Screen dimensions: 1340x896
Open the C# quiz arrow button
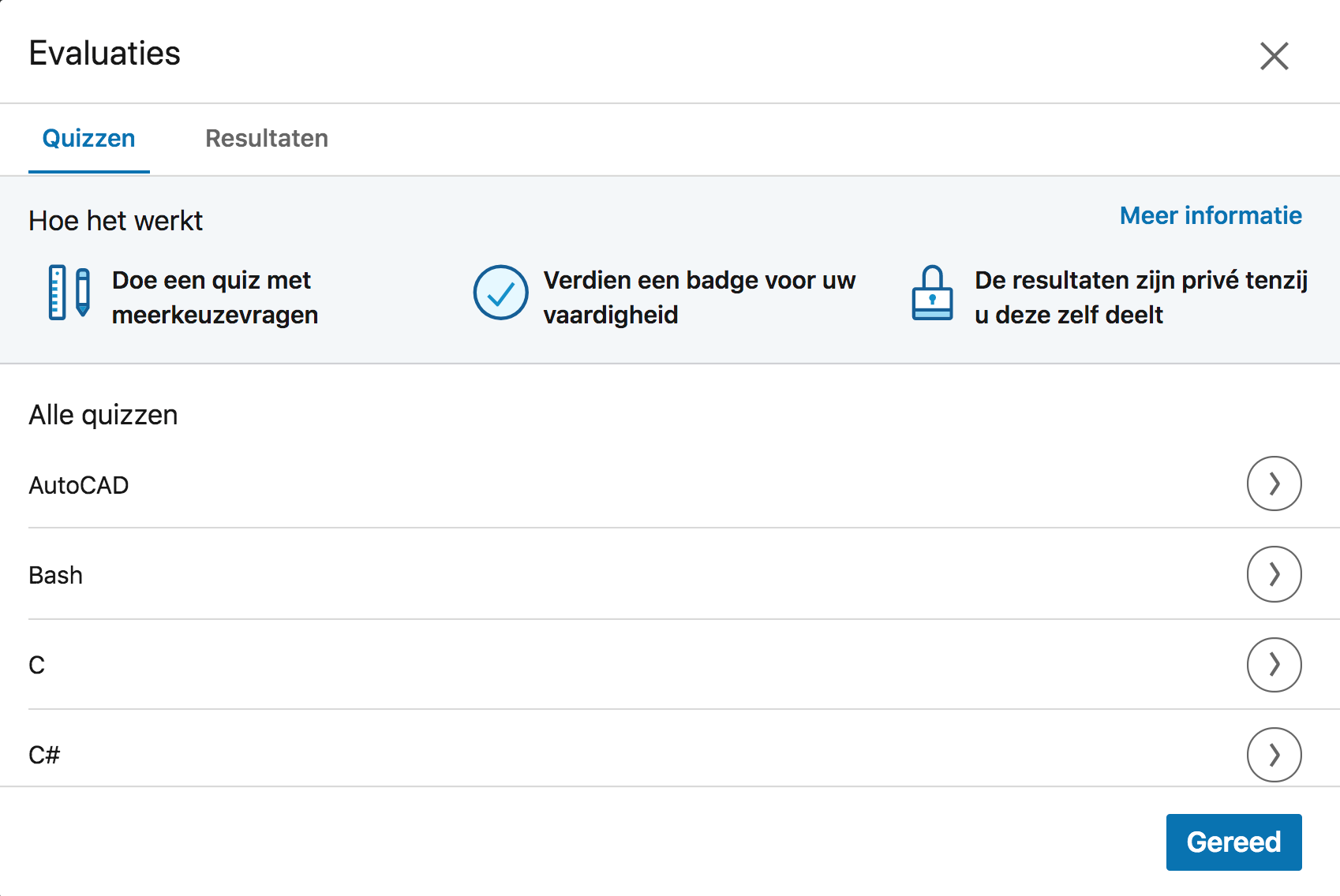click(1274, 755)
